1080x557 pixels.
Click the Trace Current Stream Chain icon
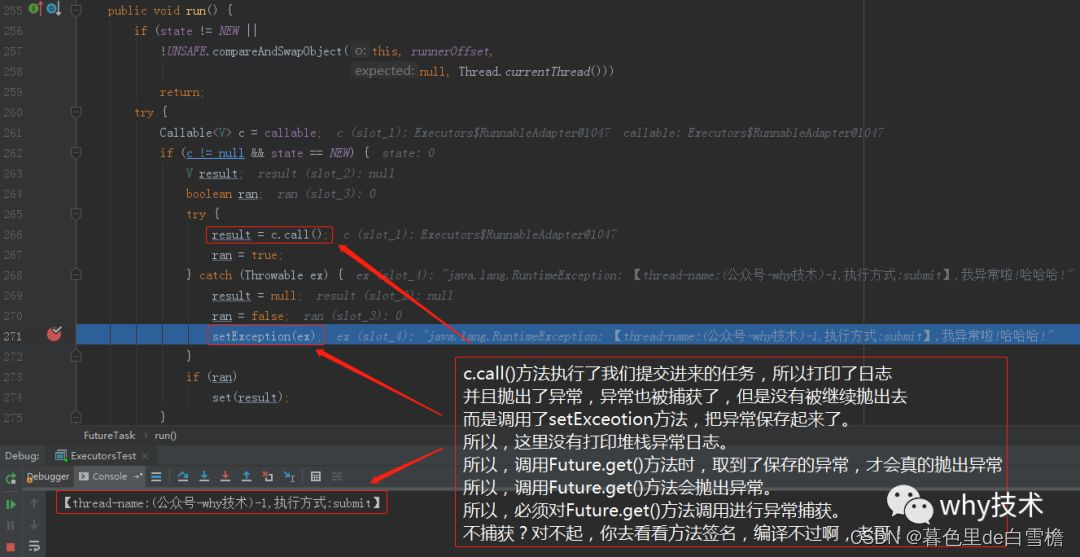tap(337, 476)
